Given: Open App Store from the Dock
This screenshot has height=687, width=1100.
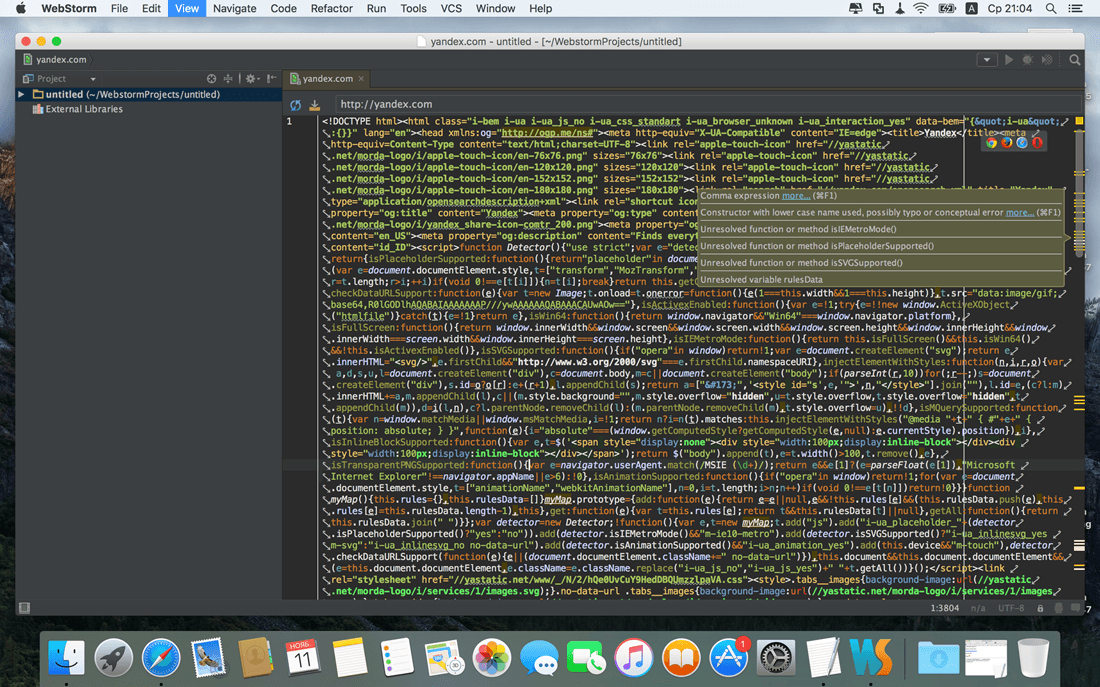Looking at the screenshot, I should coord(728,658).
